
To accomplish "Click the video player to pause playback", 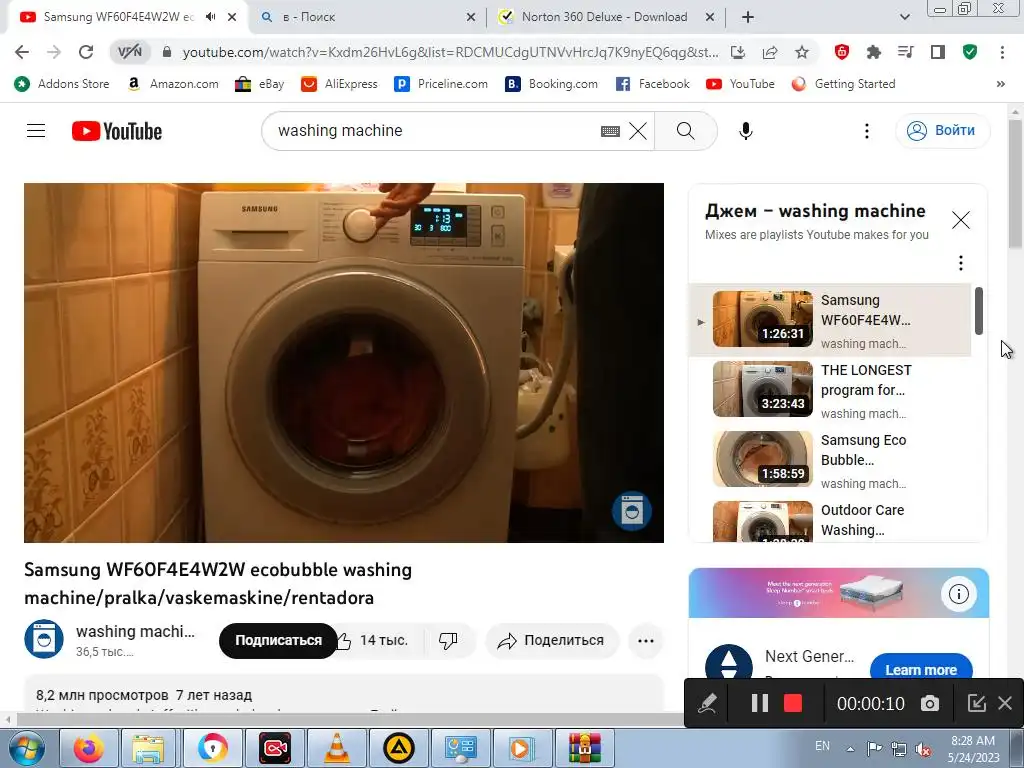I will pos(344,362).
